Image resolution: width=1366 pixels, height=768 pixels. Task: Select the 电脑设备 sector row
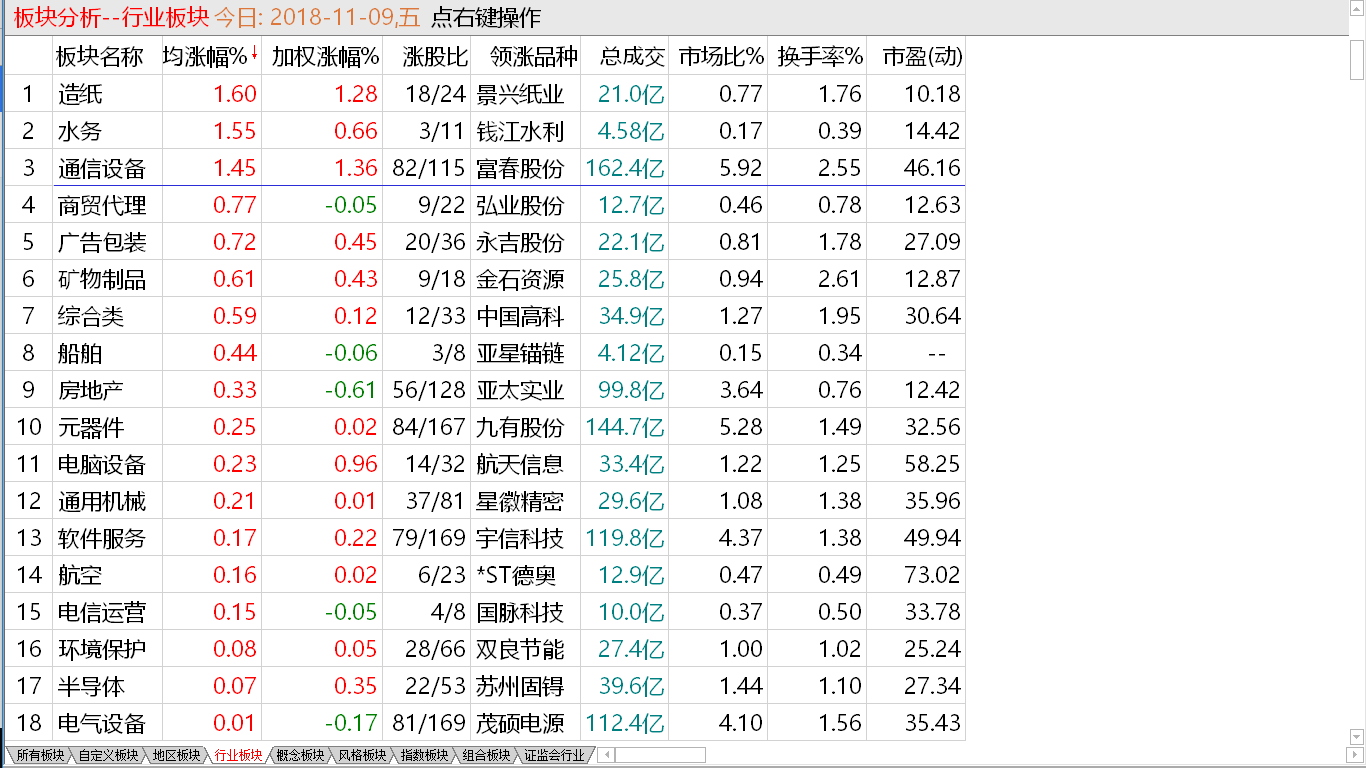485,465
